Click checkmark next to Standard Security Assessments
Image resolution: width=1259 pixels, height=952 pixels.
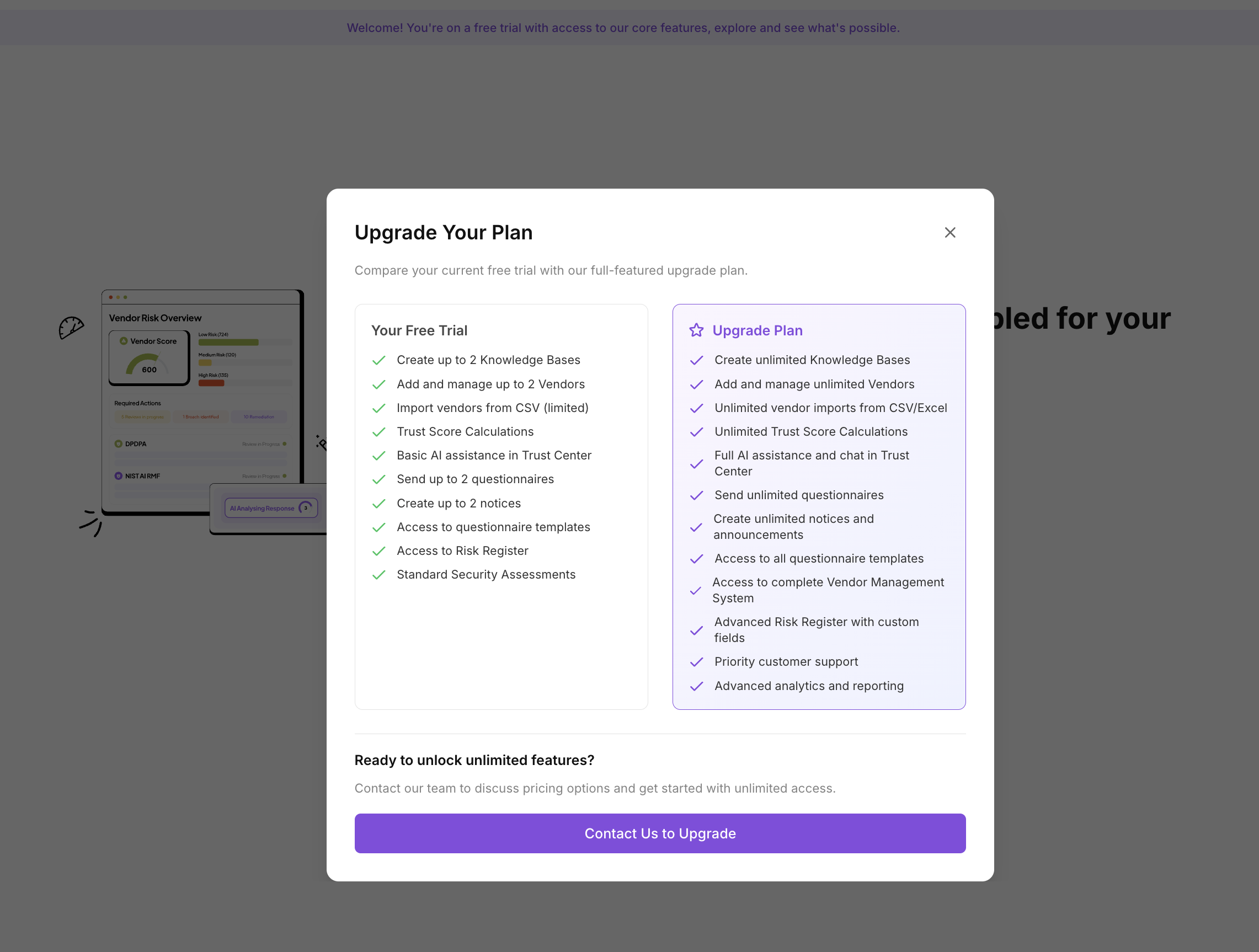click(379, 575)
